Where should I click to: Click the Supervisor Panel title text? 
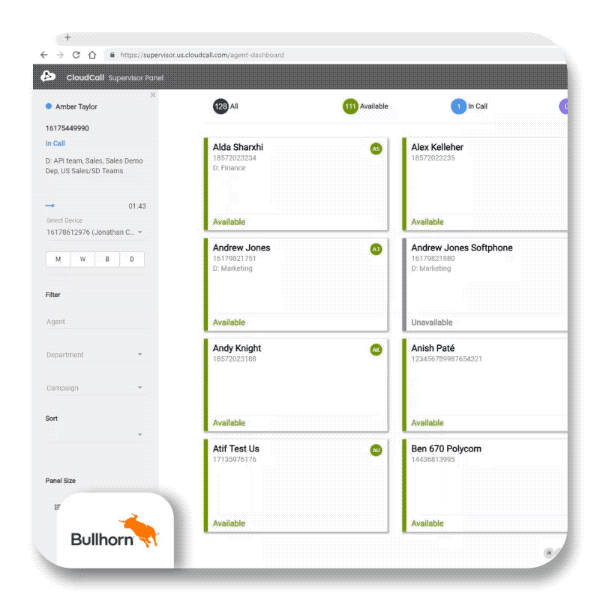pyautogui.click(x=136, y=78)
